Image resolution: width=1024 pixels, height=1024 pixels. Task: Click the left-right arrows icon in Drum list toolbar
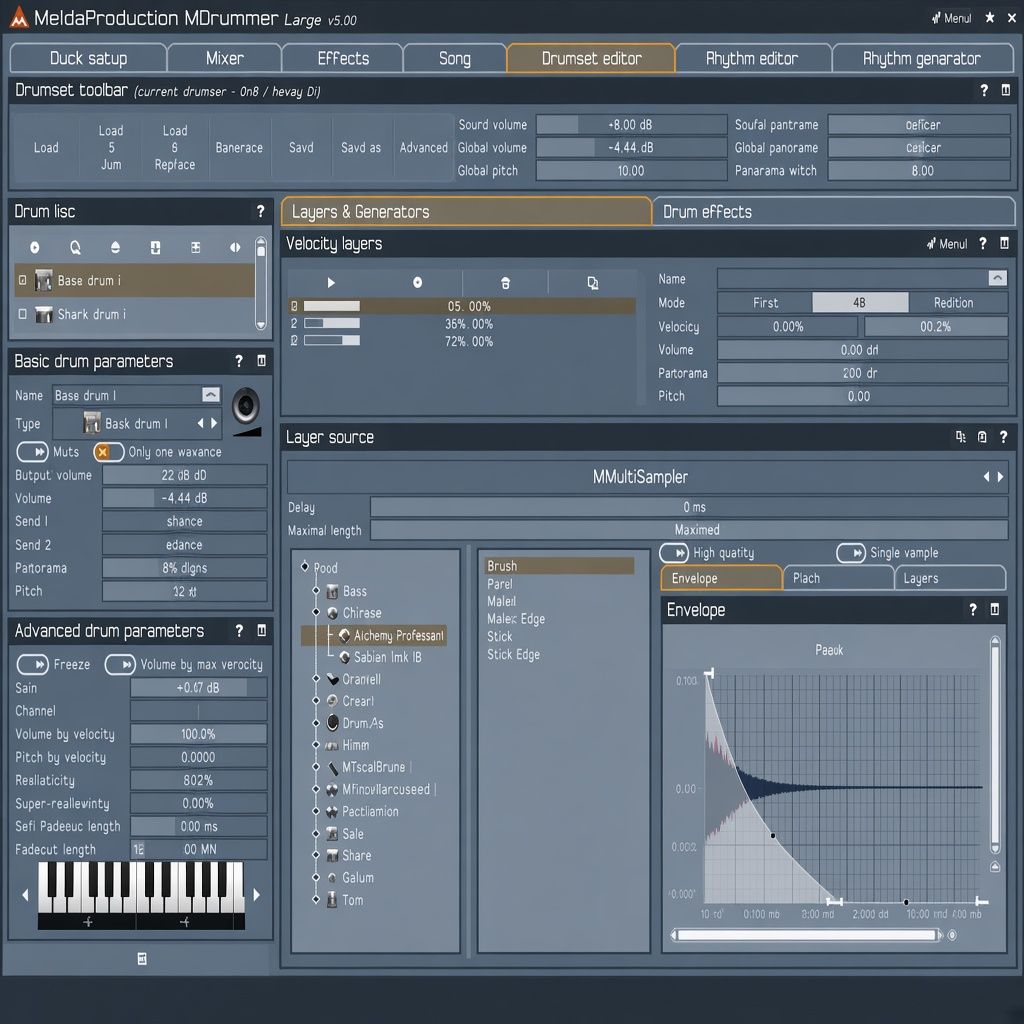pos(234,248)
